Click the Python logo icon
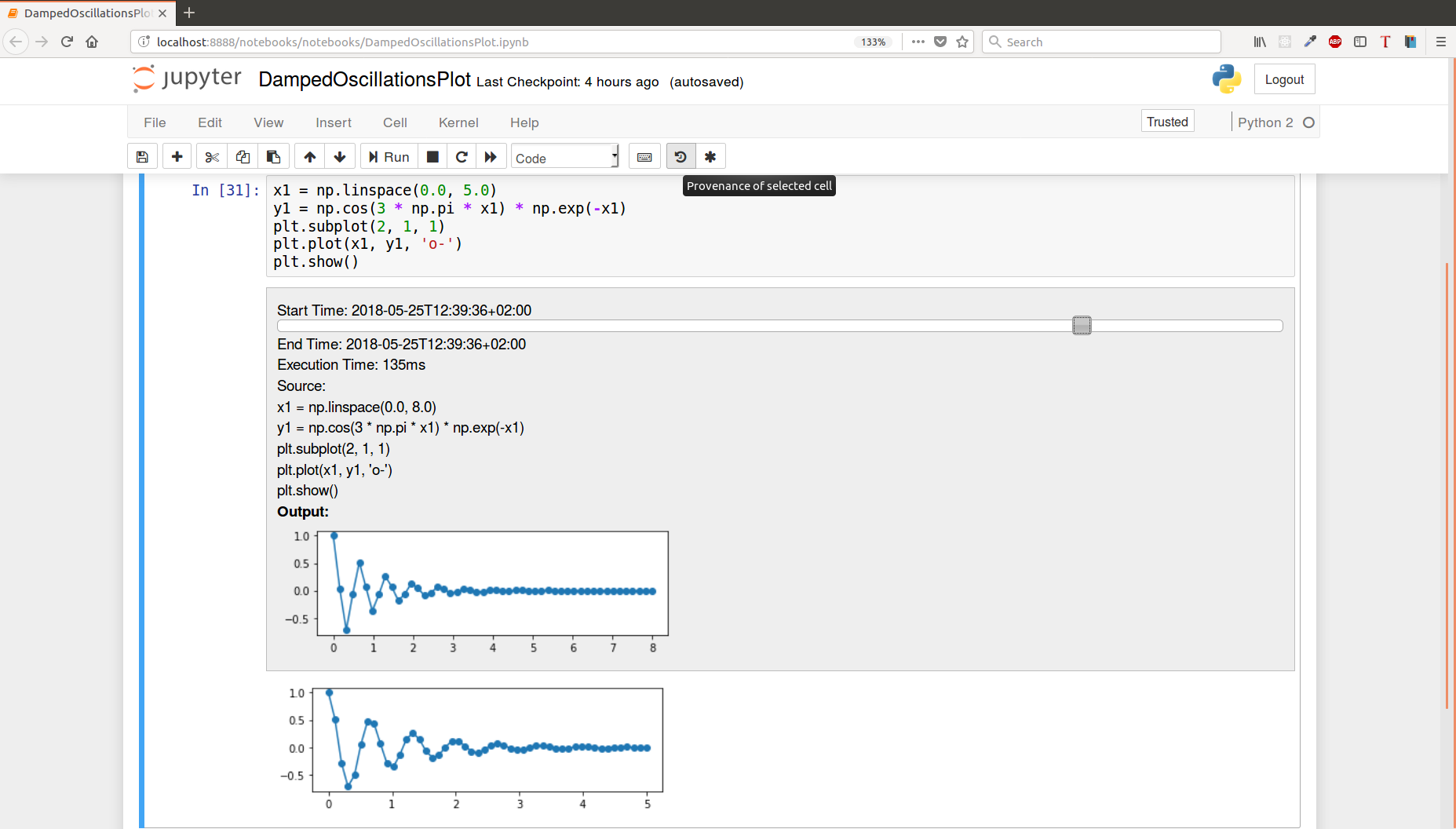1456x829 pixels. pos(1226,79)
